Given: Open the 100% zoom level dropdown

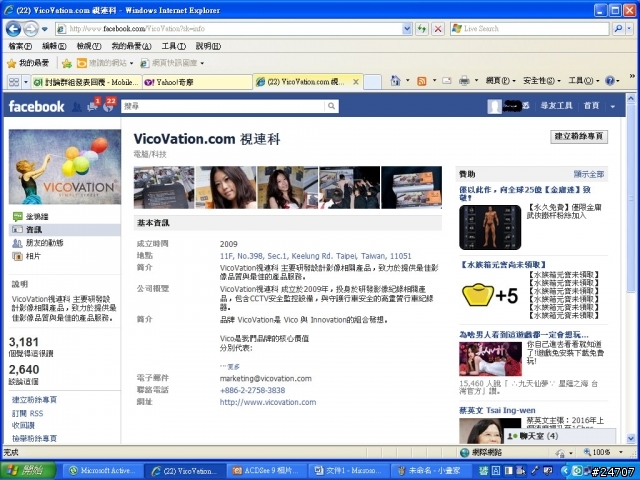Looking at the screenshot, I should tap(621, 452).
